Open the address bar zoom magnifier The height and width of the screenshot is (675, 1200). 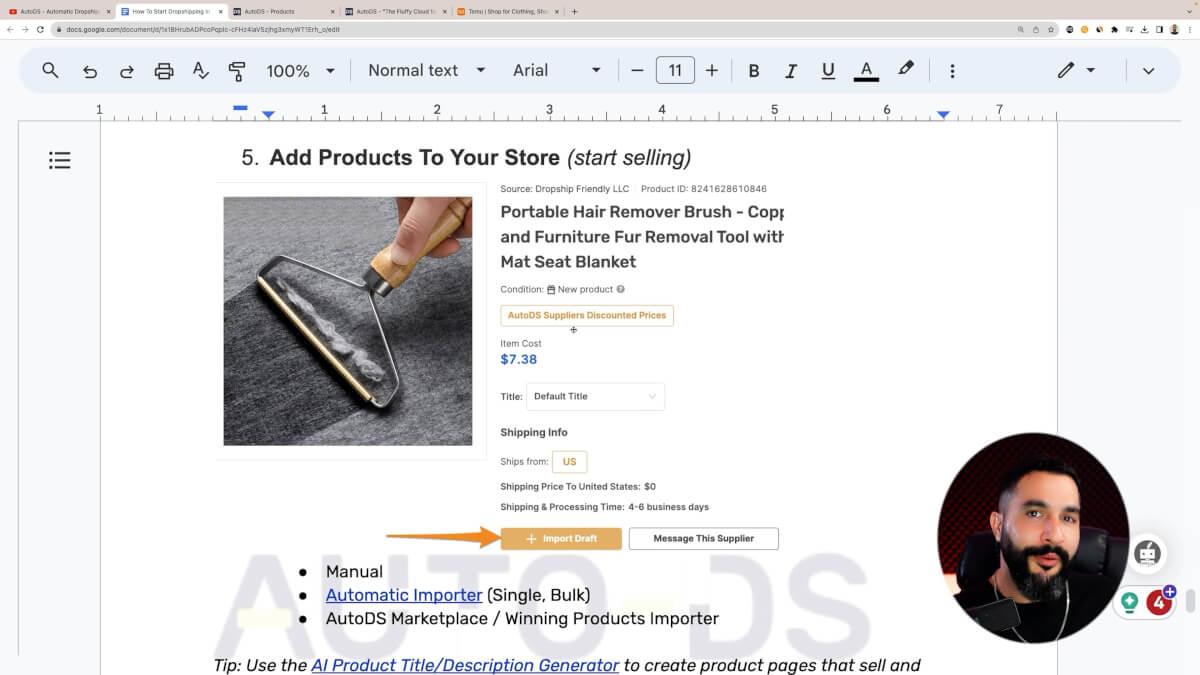(1020, 30)
